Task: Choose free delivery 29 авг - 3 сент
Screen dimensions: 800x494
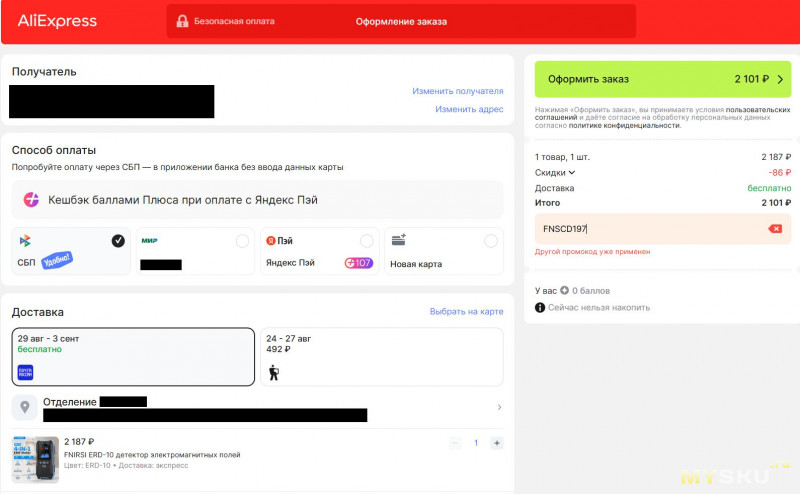Action: 133,357
